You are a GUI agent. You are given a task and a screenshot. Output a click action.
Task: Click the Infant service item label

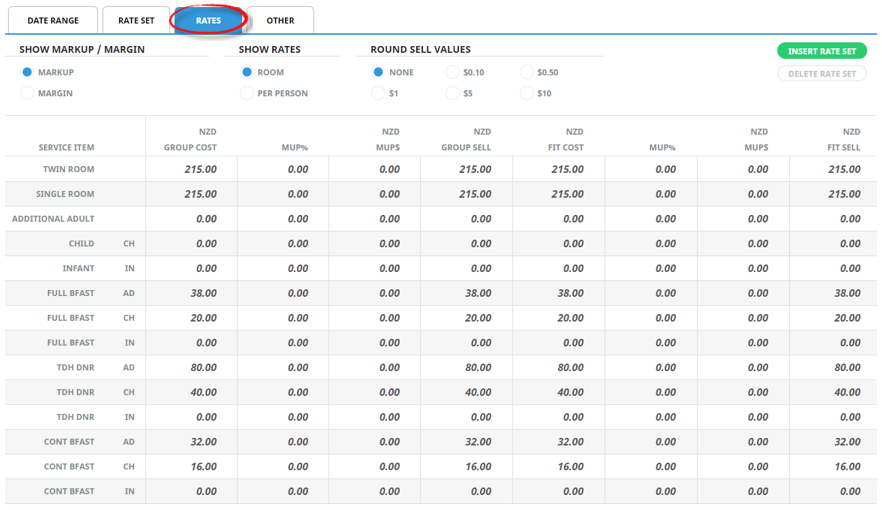(78, 268)
